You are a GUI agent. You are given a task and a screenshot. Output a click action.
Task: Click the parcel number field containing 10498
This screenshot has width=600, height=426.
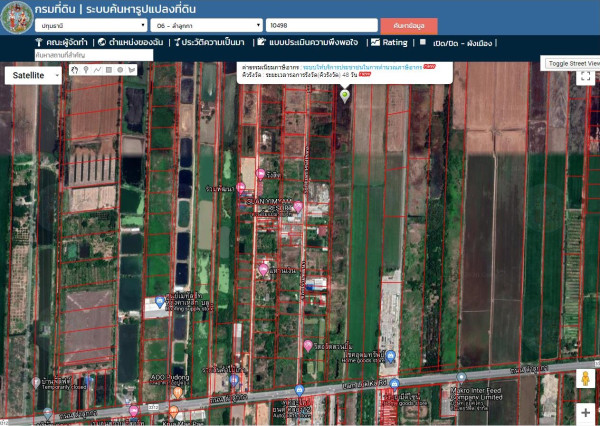(321, 24)
